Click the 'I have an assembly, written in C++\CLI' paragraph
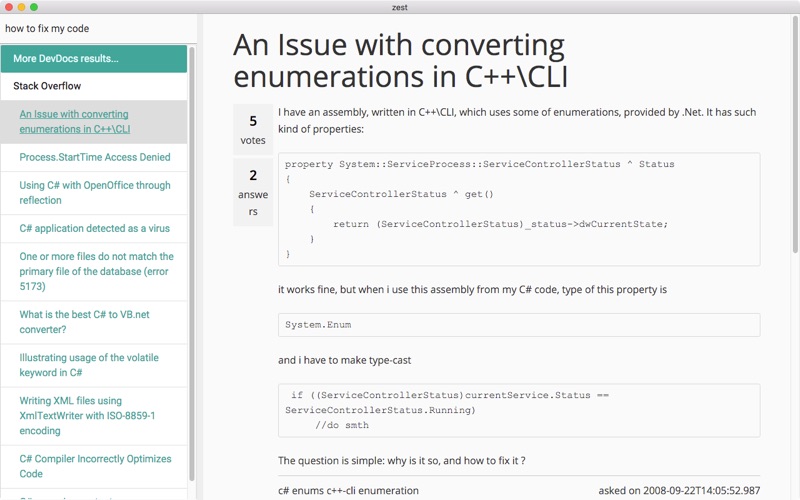800x500 pixels. point(517,120)
